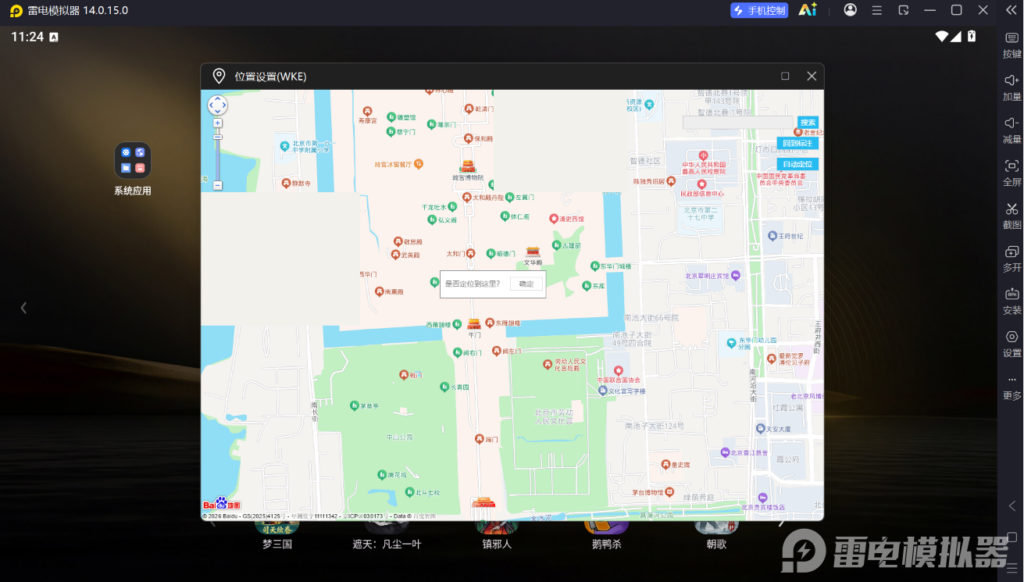
Task: Click the blue 搜索 search button
Action: (808, 122)
